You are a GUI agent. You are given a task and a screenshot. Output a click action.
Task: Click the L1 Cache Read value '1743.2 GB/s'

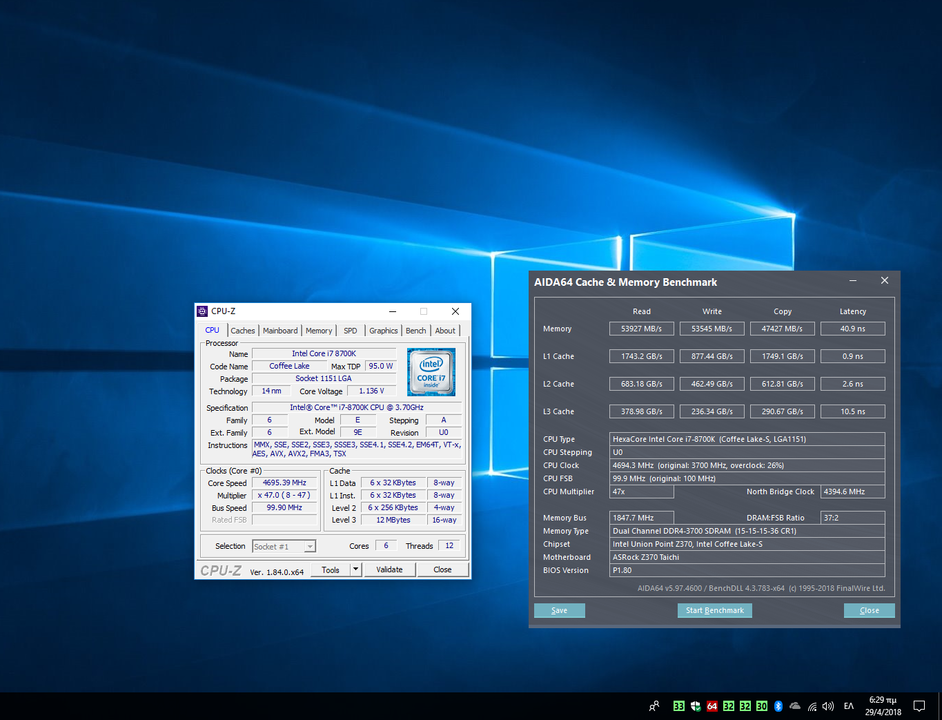[x=642, y=356]
